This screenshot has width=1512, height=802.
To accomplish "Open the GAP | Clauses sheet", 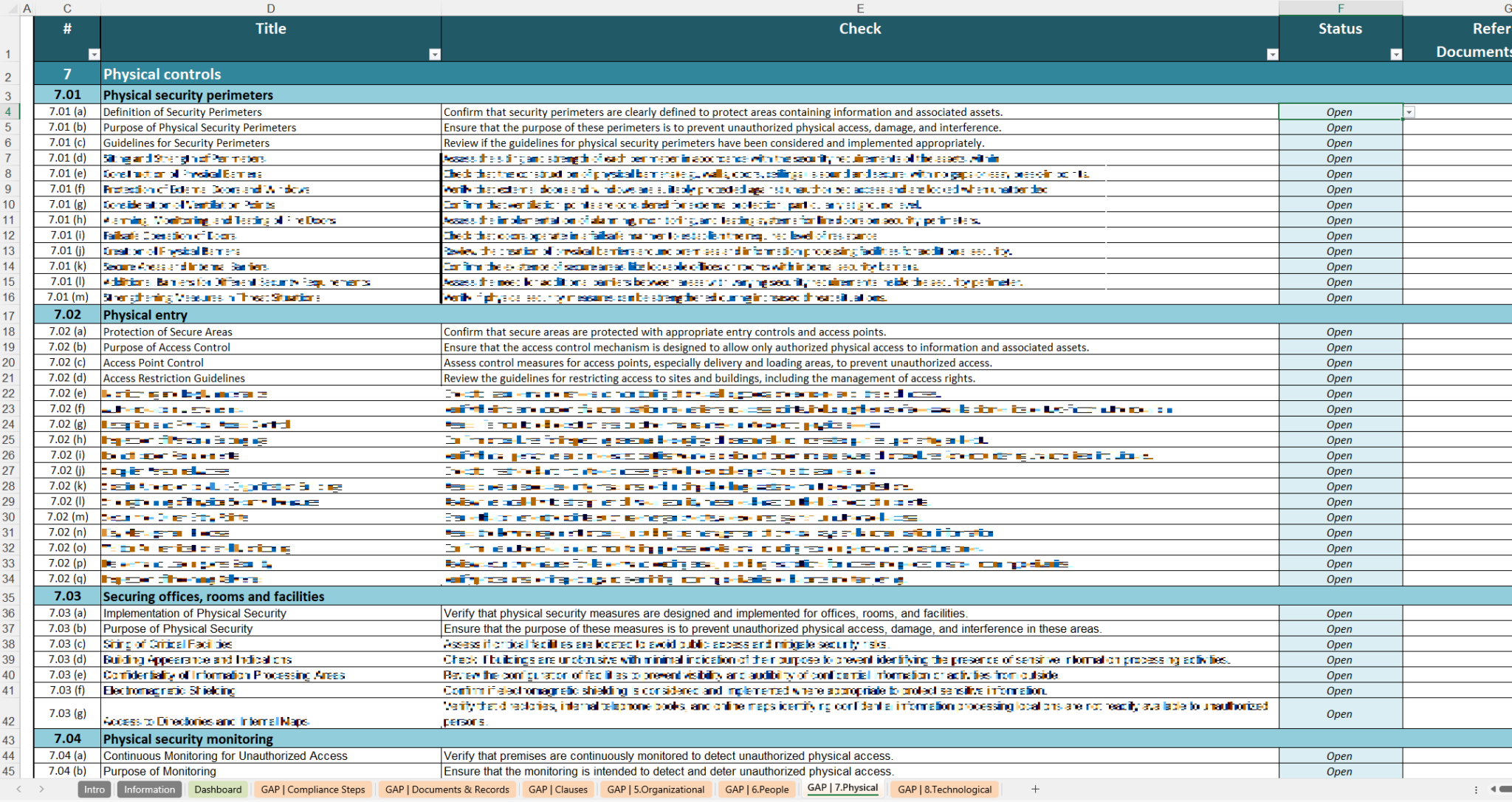I will pos(558,789).
